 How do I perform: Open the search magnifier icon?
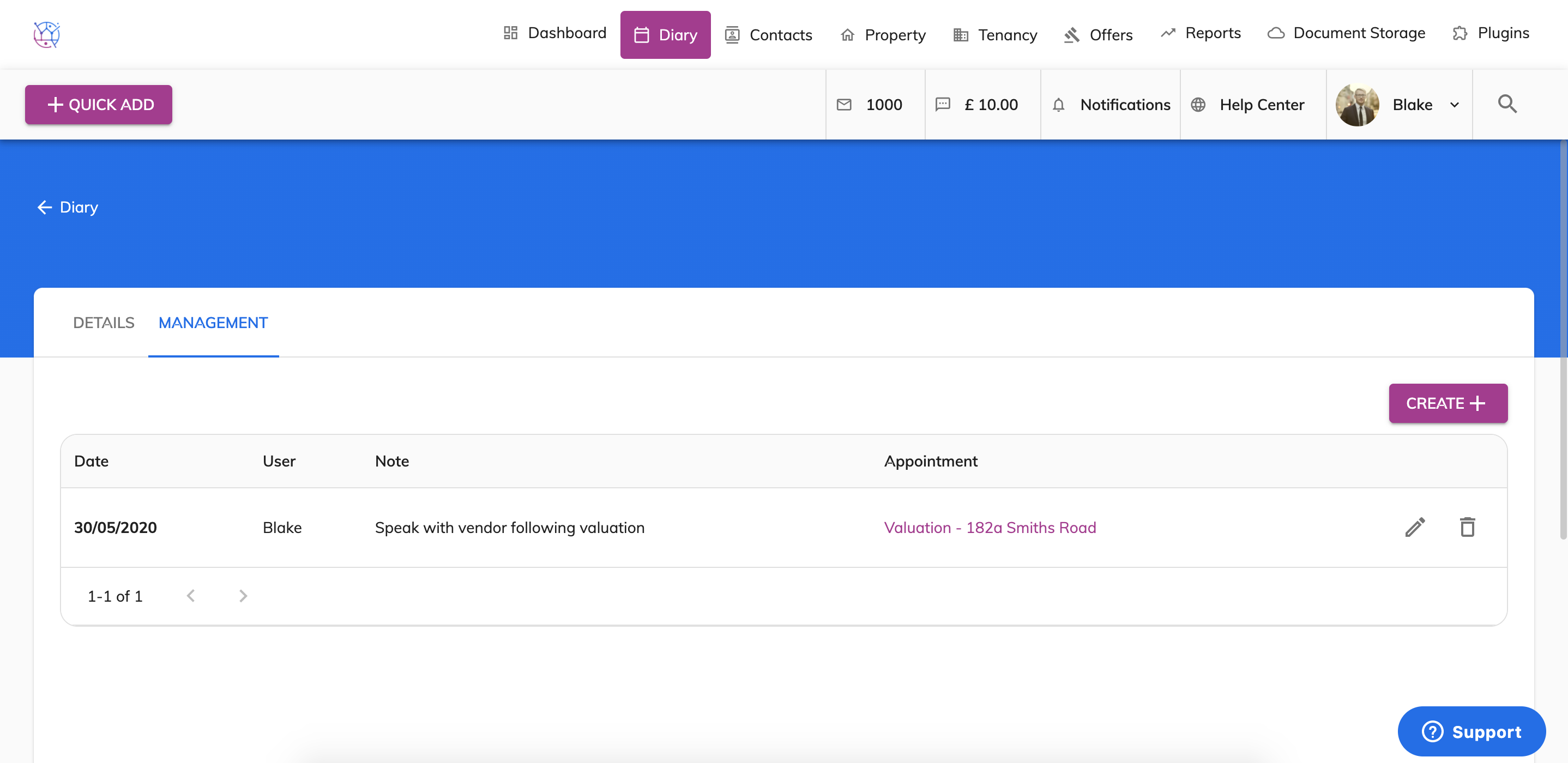[x=1506, y=104]
